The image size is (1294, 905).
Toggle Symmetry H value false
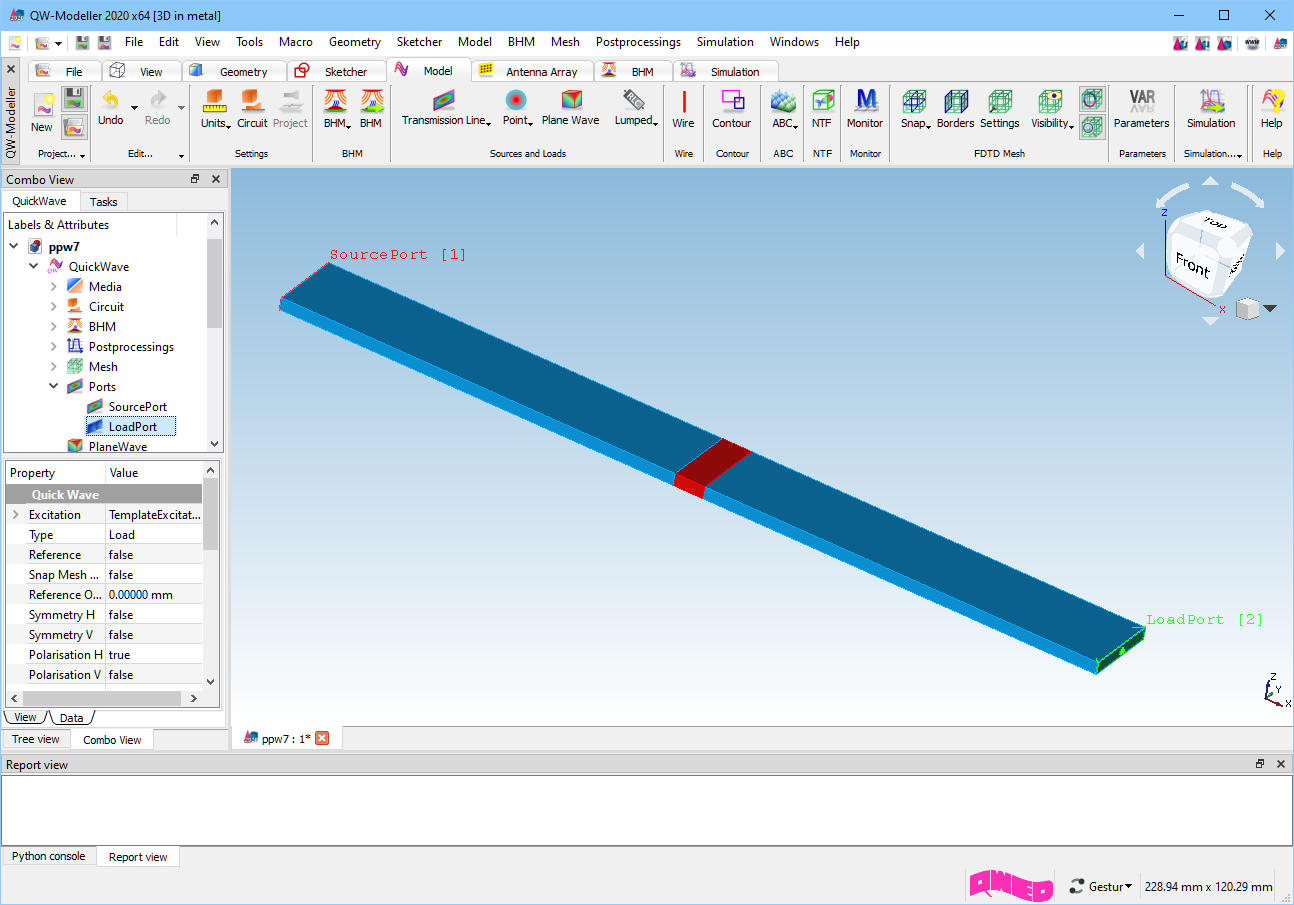[154, 615]
